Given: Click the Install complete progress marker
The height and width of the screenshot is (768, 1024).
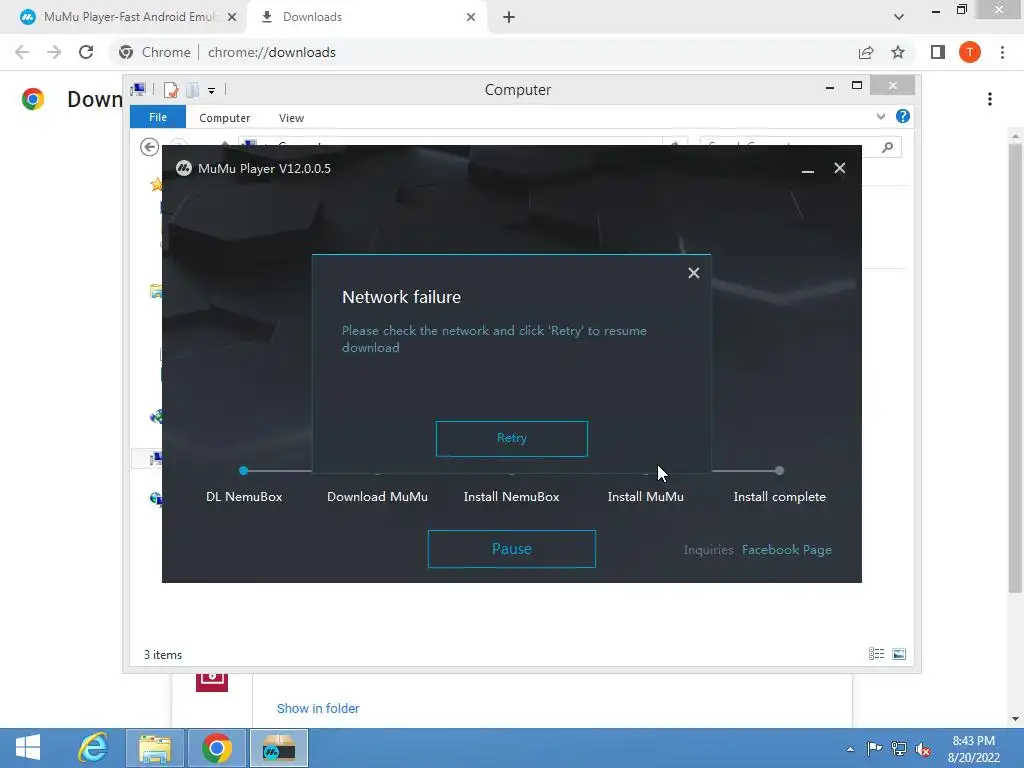Looking at the screenshot, I should click(x=779, y=470).
